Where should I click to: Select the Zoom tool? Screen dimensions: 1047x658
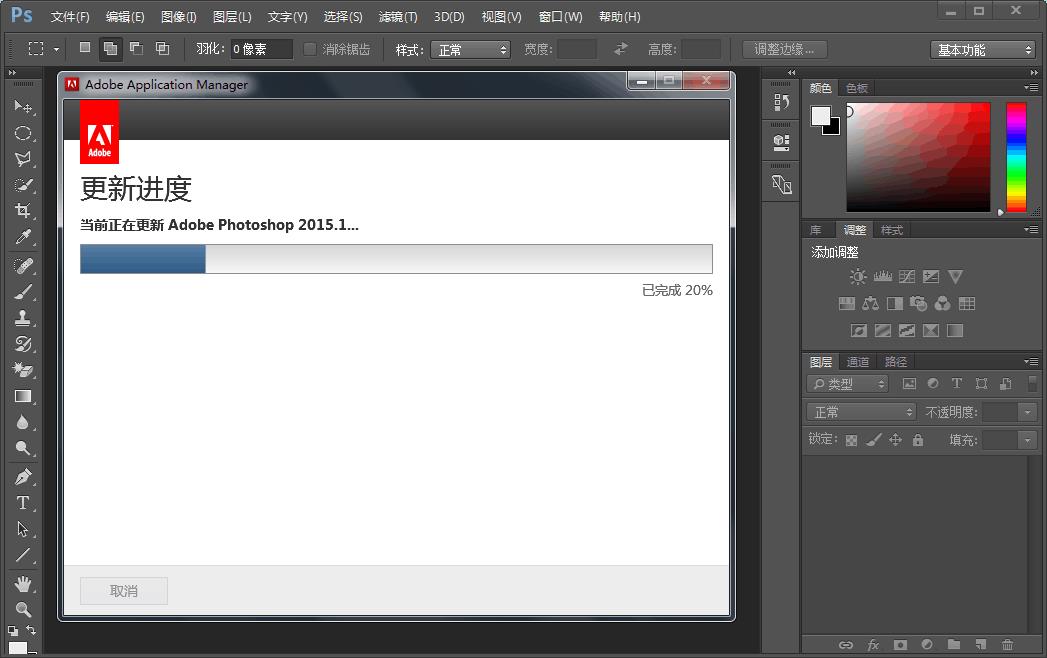(x=23, y=609)
